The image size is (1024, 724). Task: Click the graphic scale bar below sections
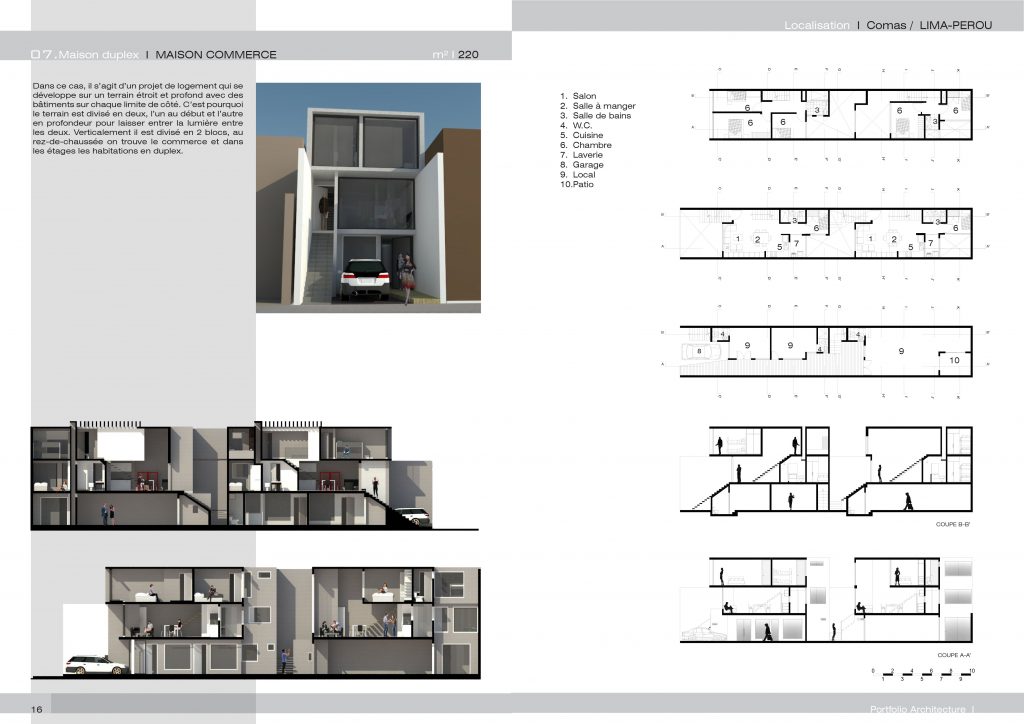click(x=924, y=673)
